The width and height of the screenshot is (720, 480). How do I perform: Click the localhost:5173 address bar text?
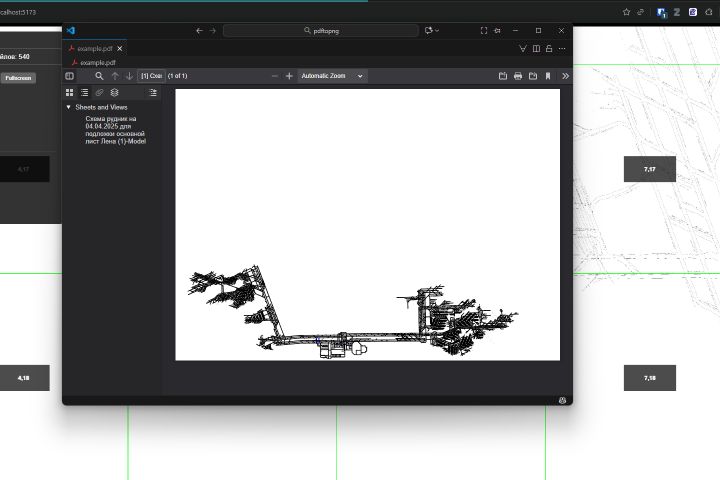(x=18, y=12)
